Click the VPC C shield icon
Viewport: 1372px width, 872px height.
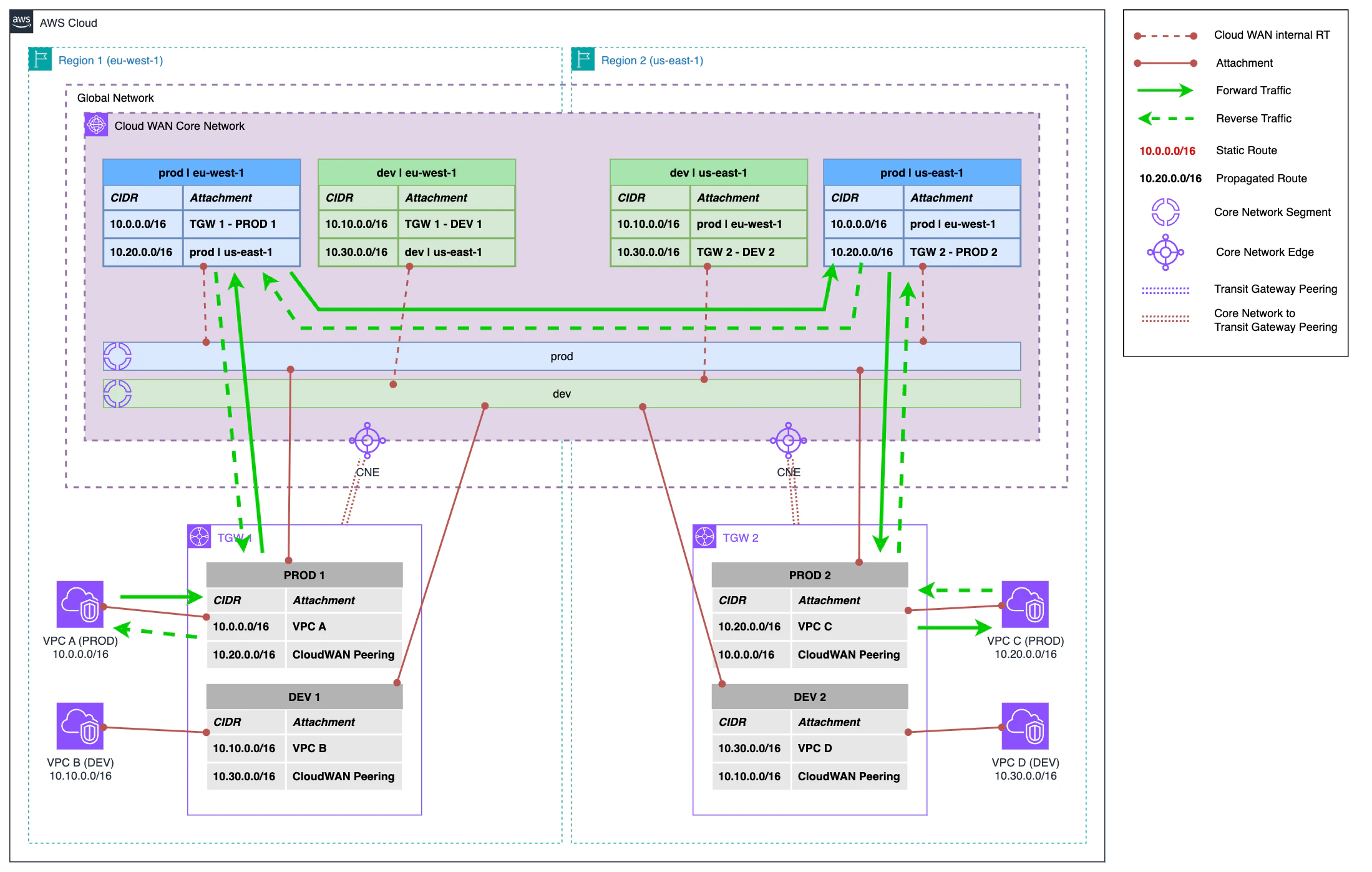point(1025,603)
